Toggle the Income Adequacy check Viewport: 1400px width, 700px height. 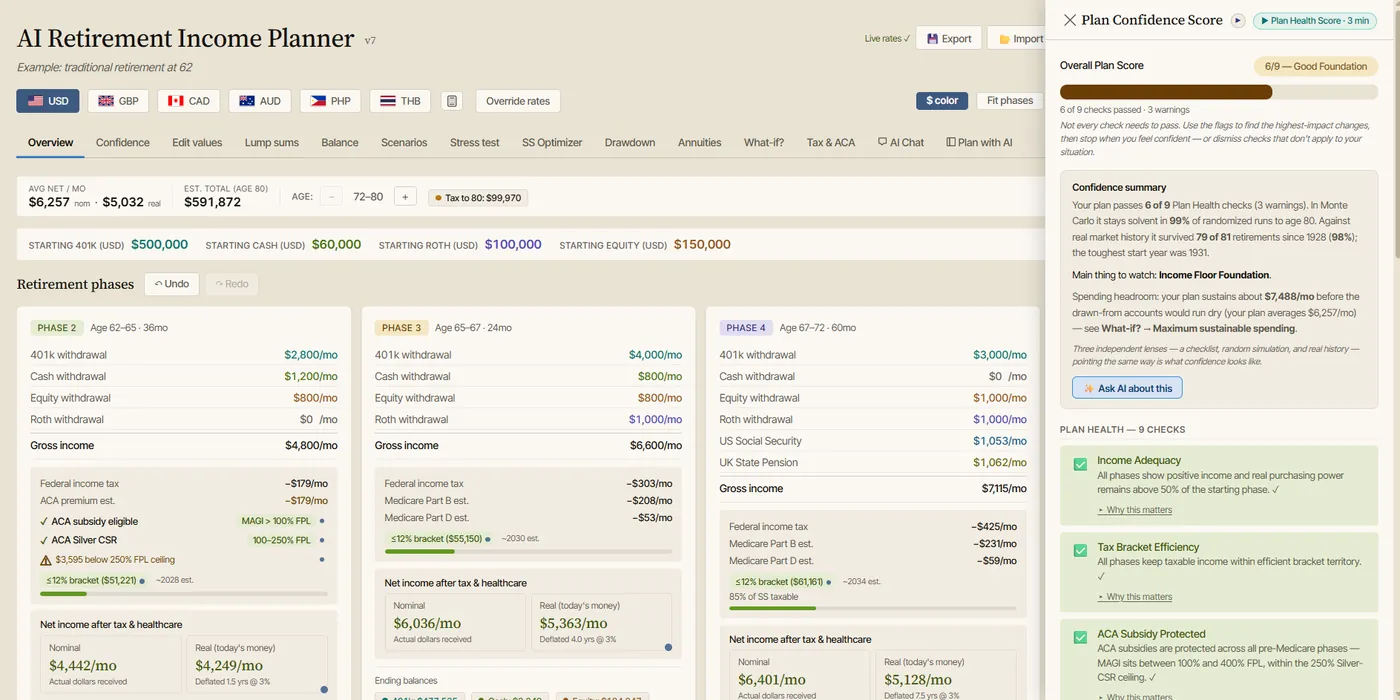1080,464
